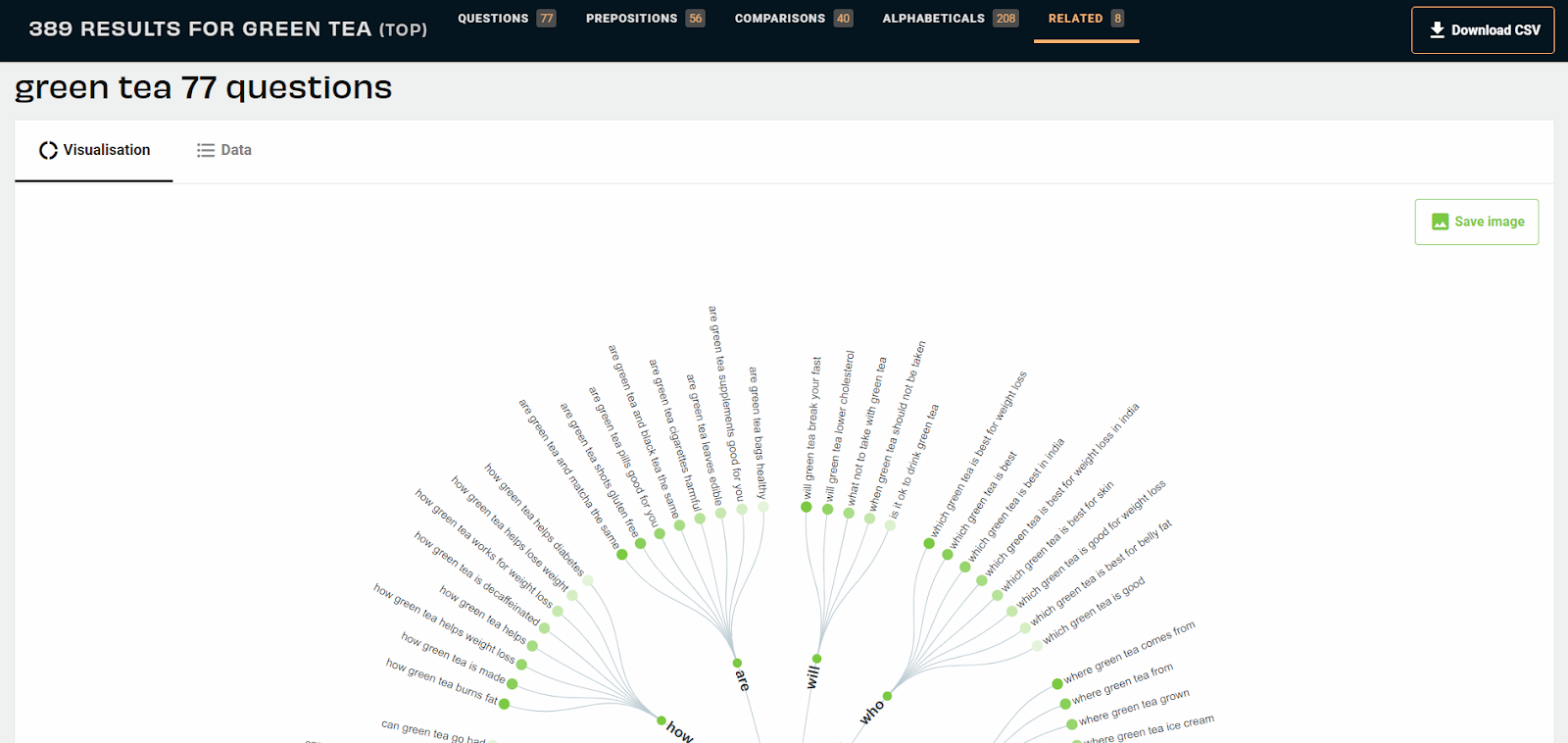Click 'how green tea burns fat'

443,680
